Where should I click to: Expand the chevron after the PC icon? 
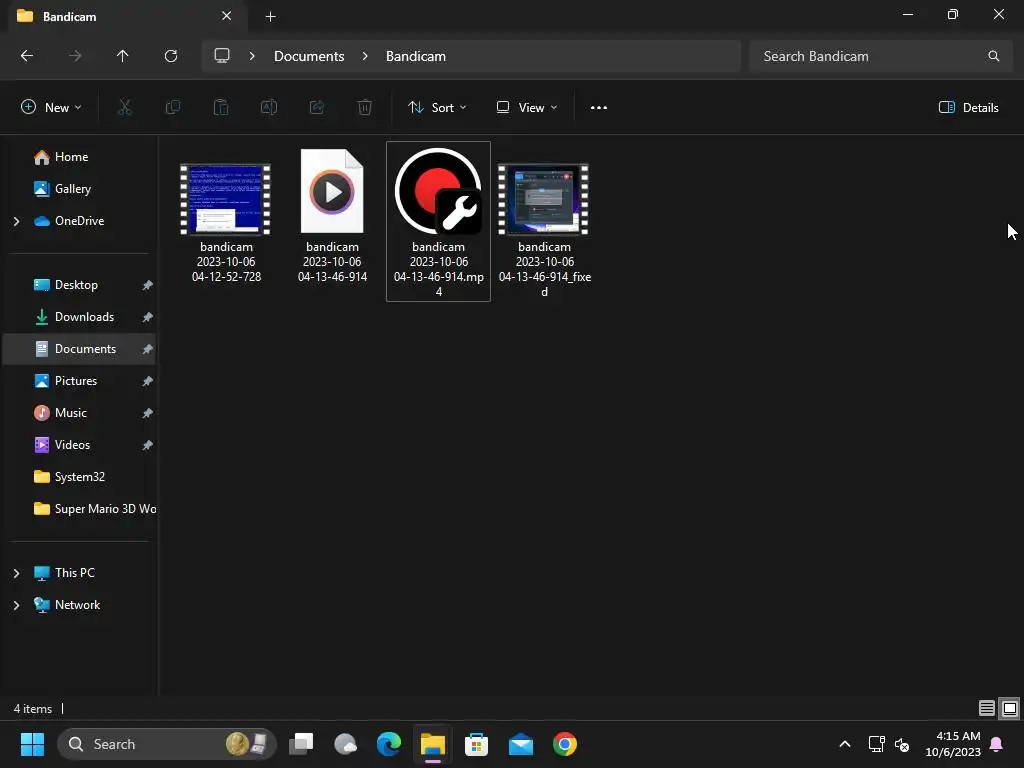(252, 56)
